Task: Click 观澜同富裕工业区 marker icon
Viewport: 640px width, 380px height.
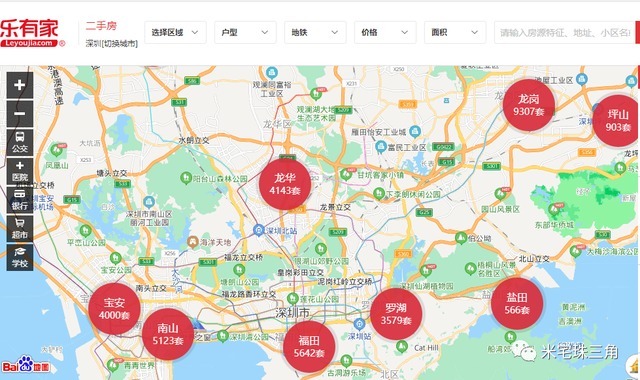Action: point(271,73)
